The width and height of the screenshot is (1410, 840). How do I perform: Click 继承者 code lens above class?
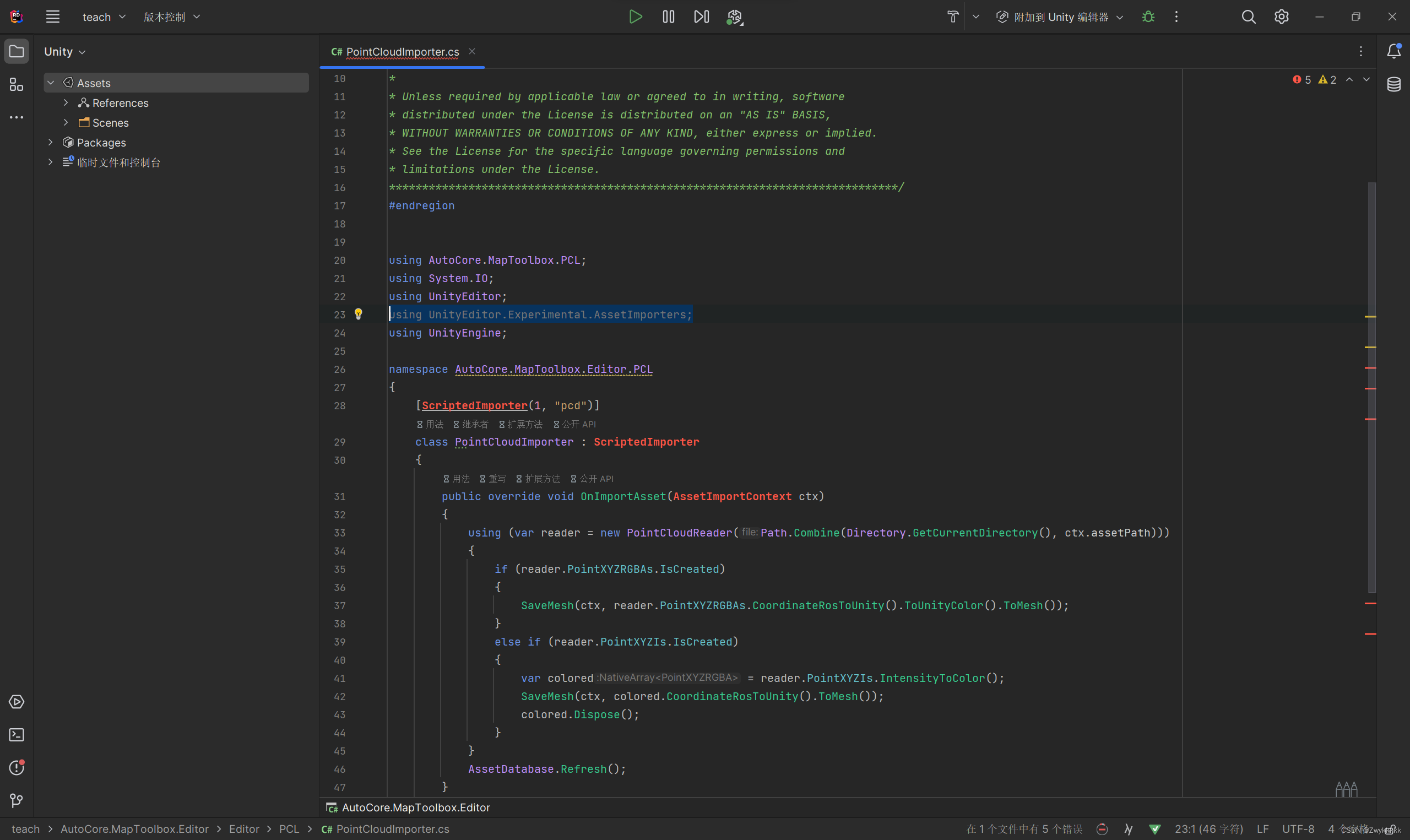click(x=471, y=424)
